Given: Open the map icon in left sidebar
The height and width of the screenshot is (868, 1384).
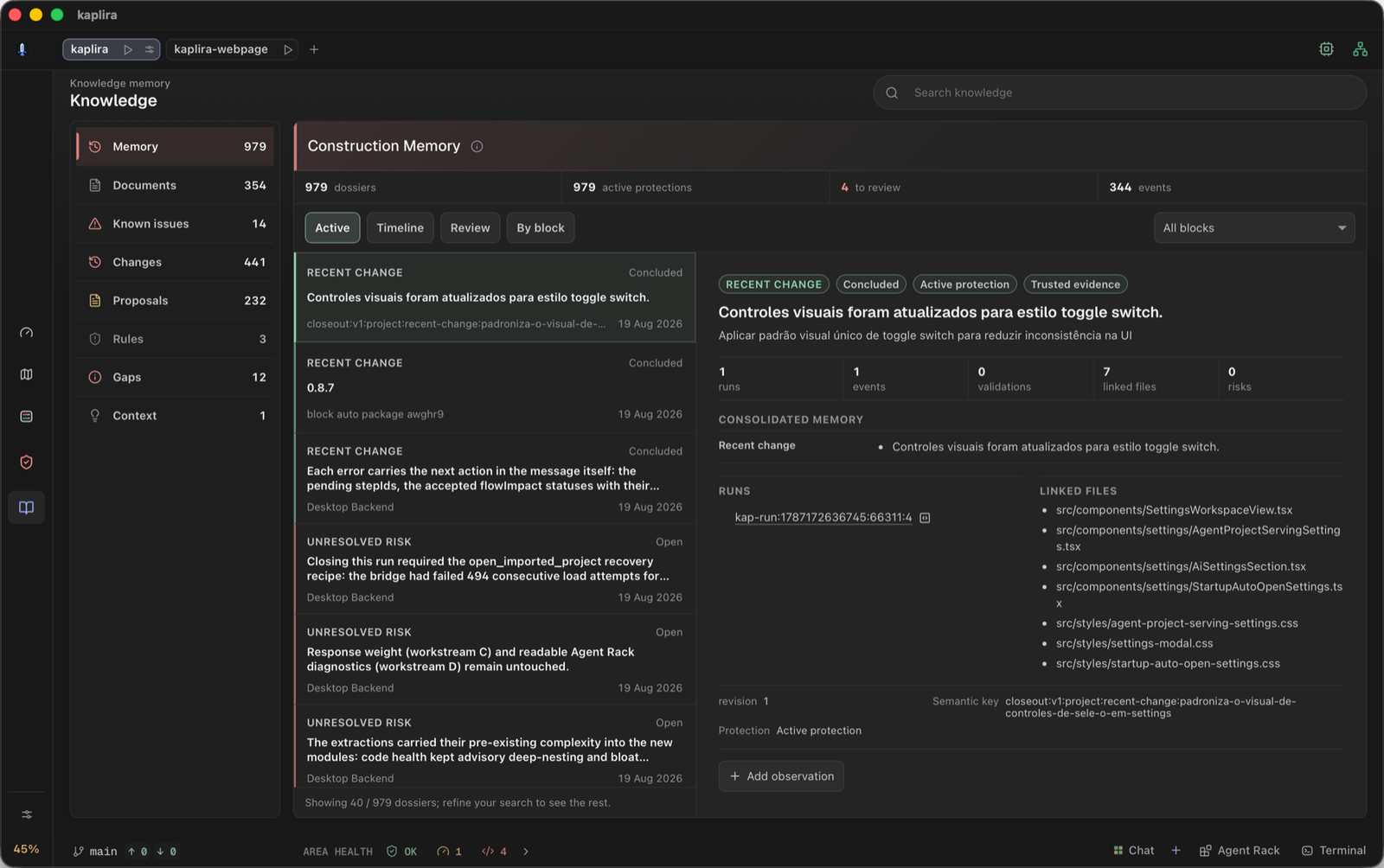Looking at the screenshot, I should 27,374.
